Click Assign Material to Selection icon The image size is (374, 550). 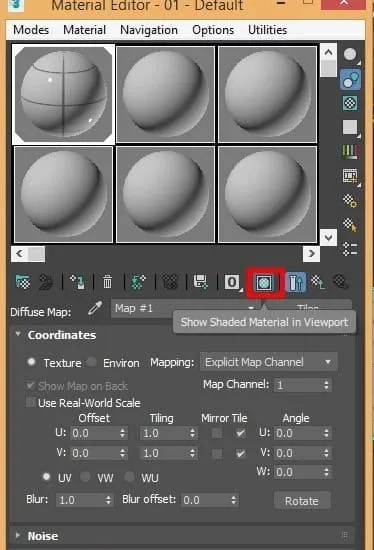coord(77,282)
